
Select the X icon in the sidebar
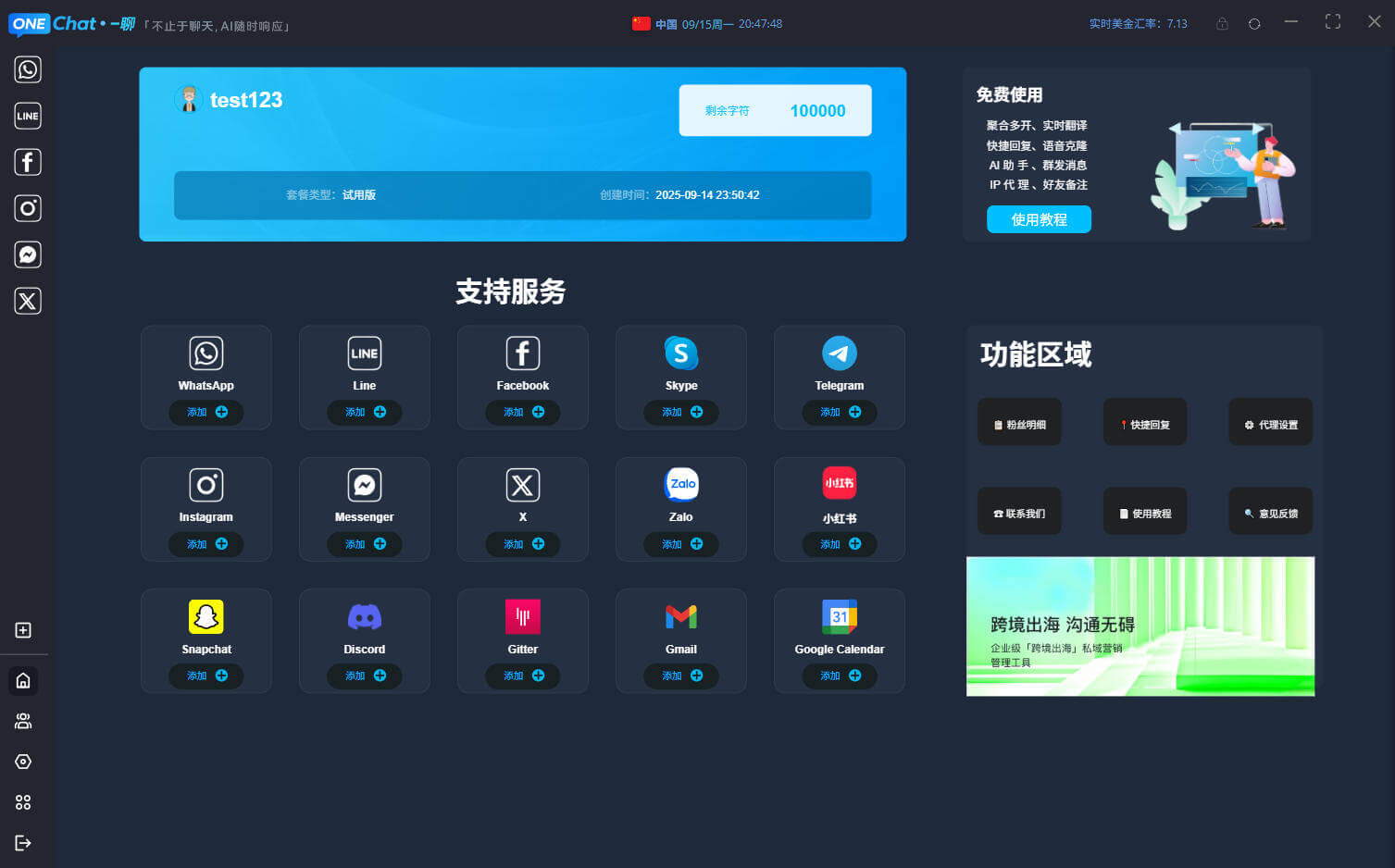[27, 301]
